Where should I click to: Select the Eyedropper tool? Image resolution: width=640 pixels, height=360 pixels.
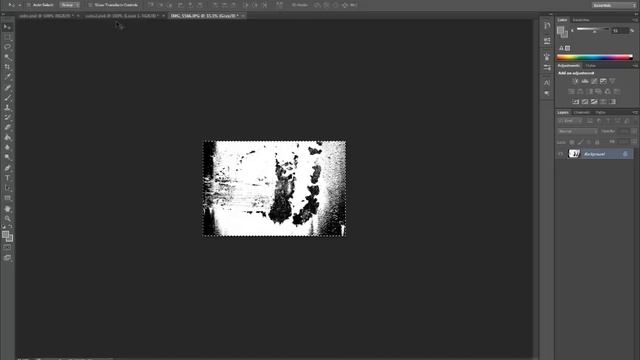tap(7, 77)
